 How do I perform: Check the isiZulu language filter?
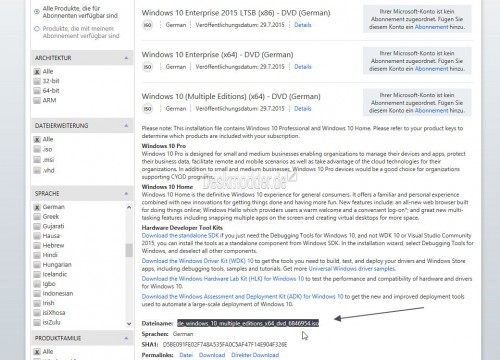tap(37, 323)
